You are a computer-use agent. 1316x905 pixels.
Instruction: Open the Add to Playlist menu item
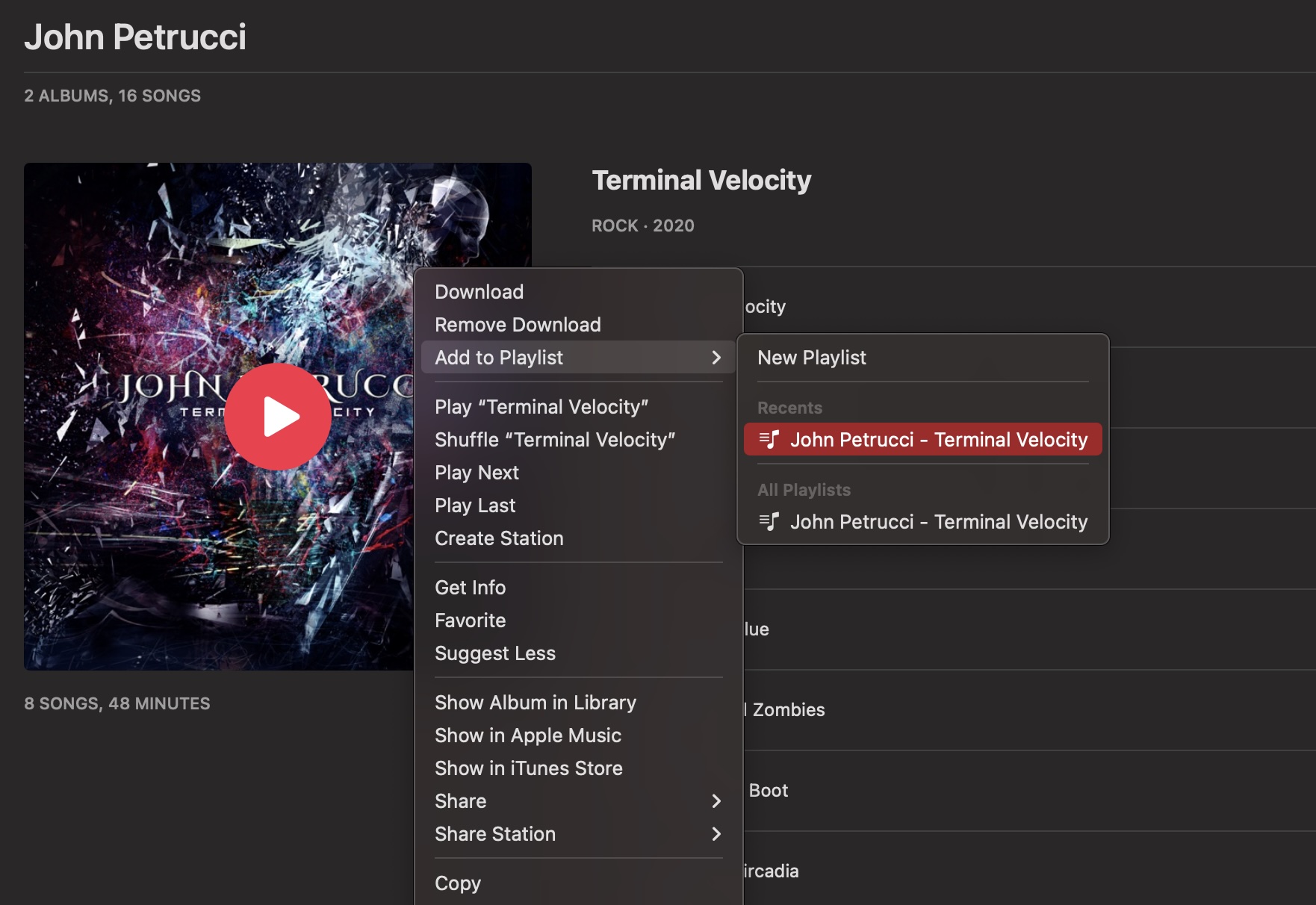click(x=579, y=358)
